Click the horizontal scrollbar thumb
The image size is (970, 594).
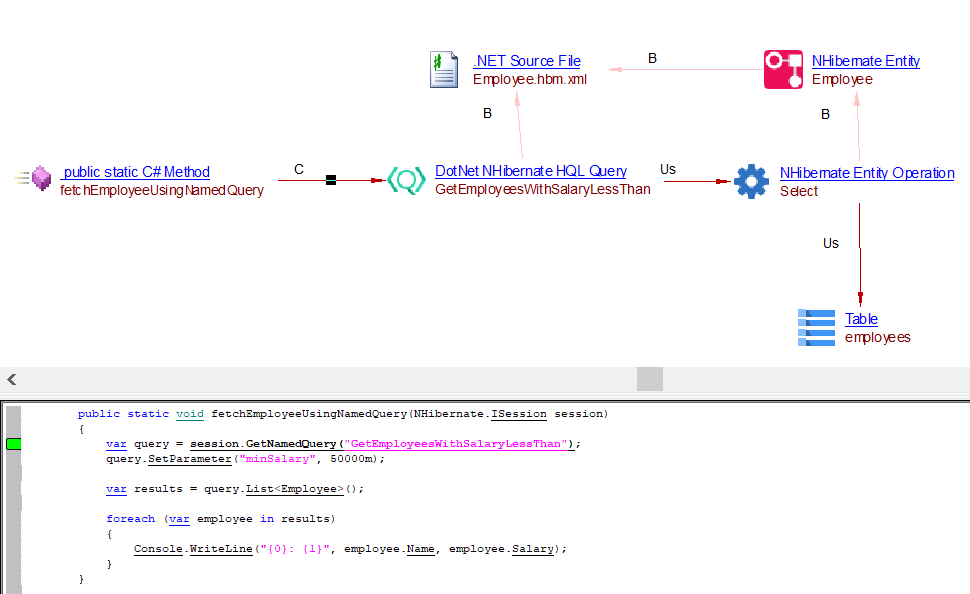point(650,379)
